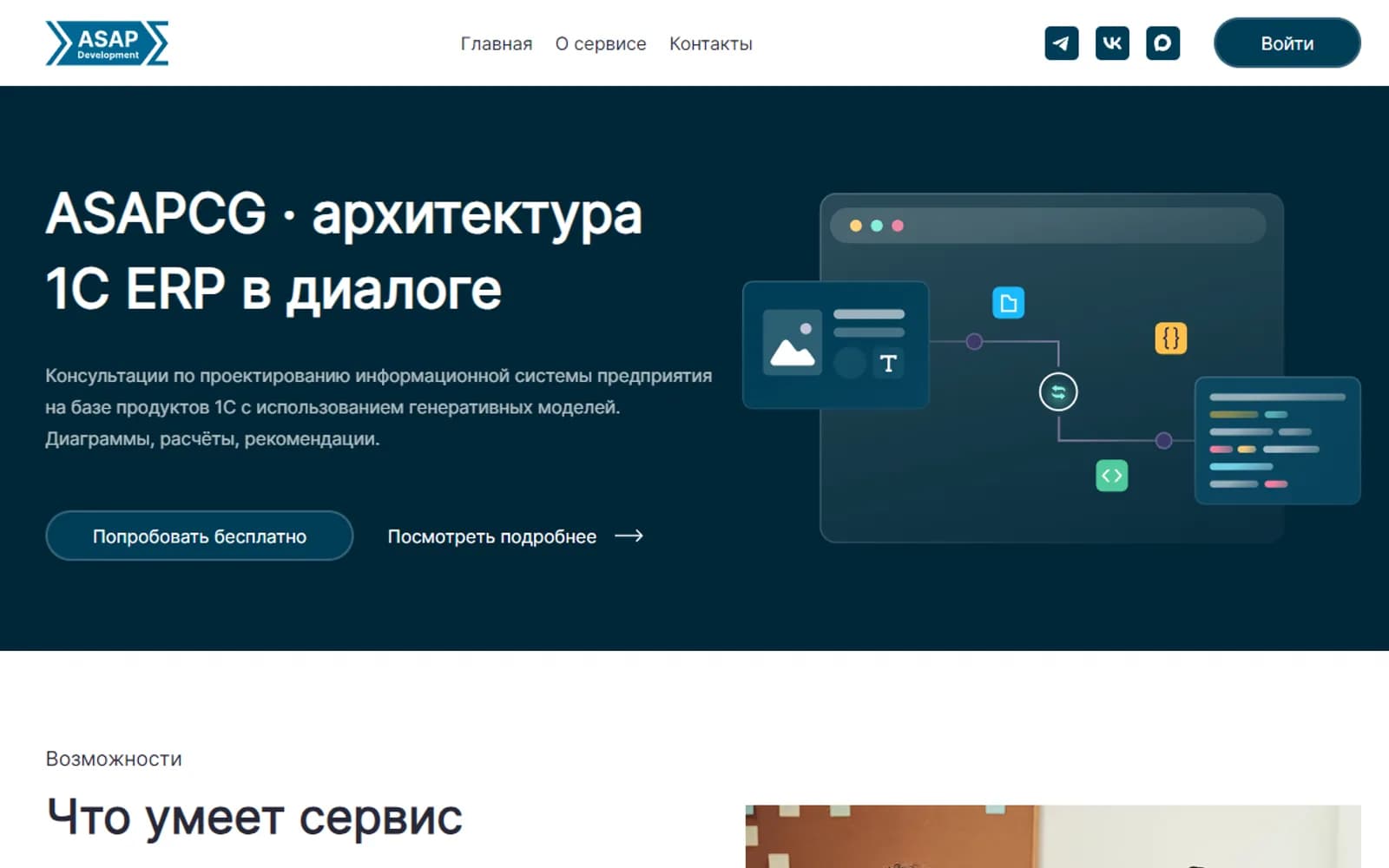Click the code lines card in illustration
Viewport: 1389px width, 868px height.
click(x=1277, y=441)
